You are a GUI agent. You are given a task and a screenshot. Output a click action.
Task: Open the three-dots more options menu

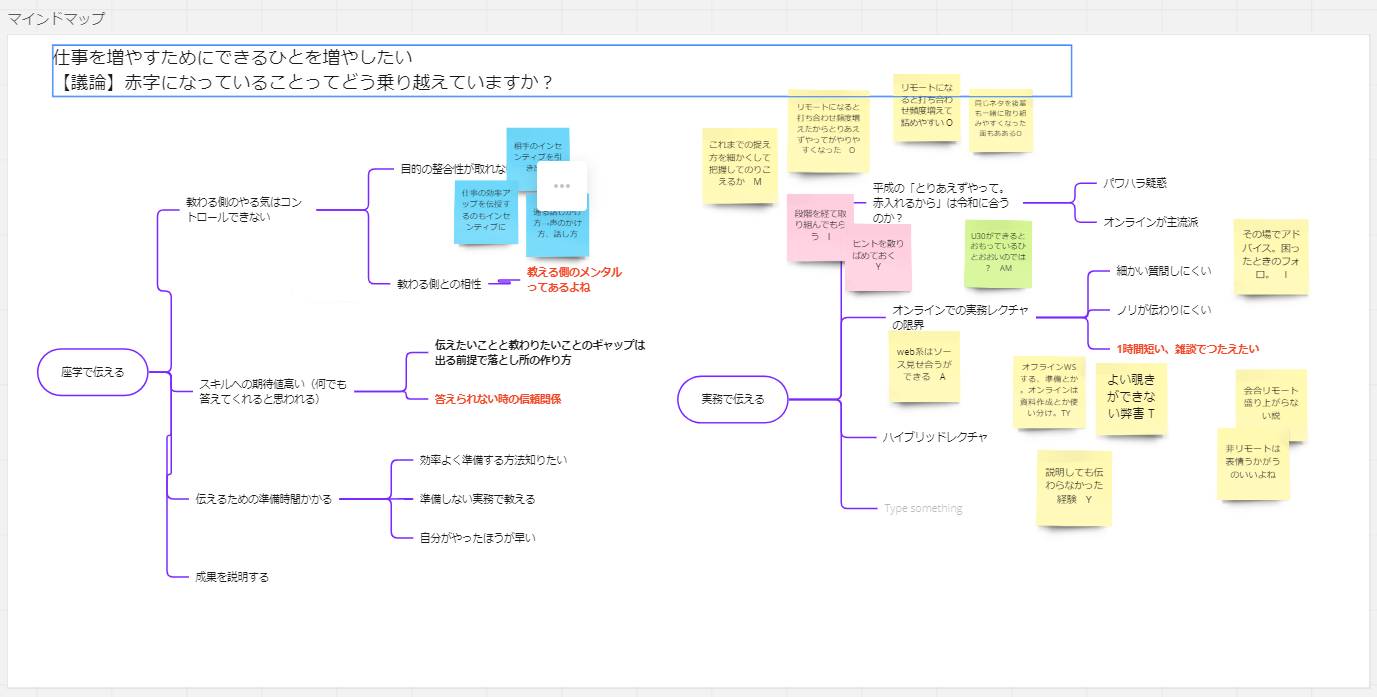pyautogui.click(x=562, y=186)
